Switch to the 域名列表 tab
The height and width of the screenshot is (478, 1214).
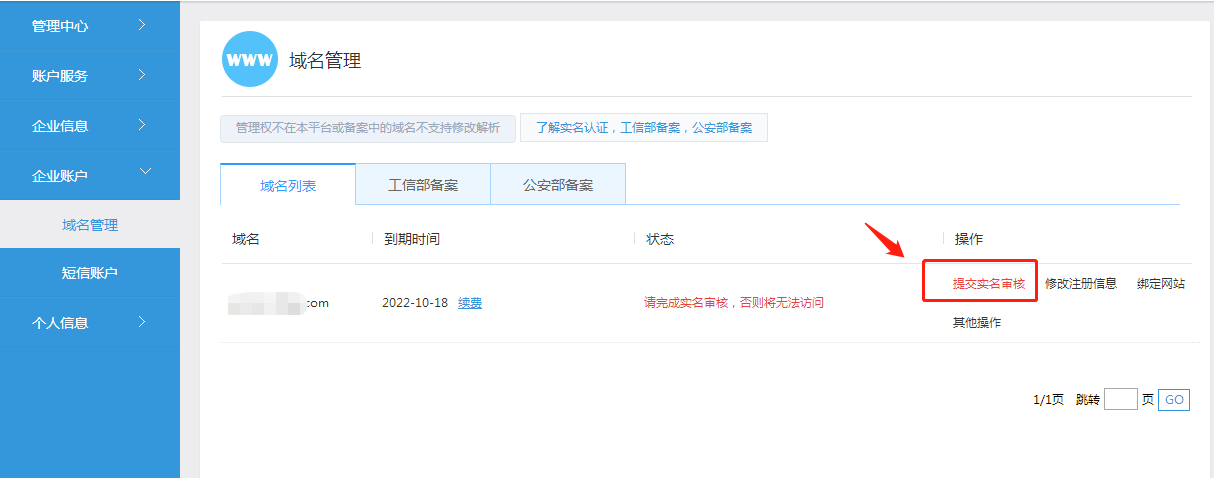pyautogui.click(x=288, y=186)
